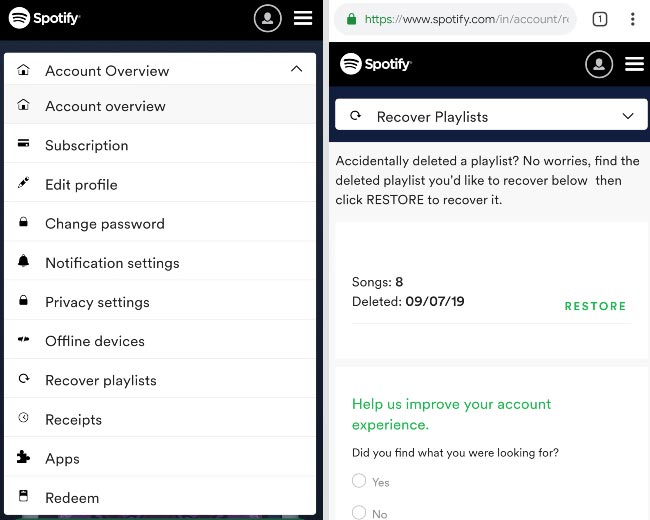The height and width of the screenshot is (520, 650).
Task: Click the refresh icon beside Recover playlists
Action: tap(24, 378)
